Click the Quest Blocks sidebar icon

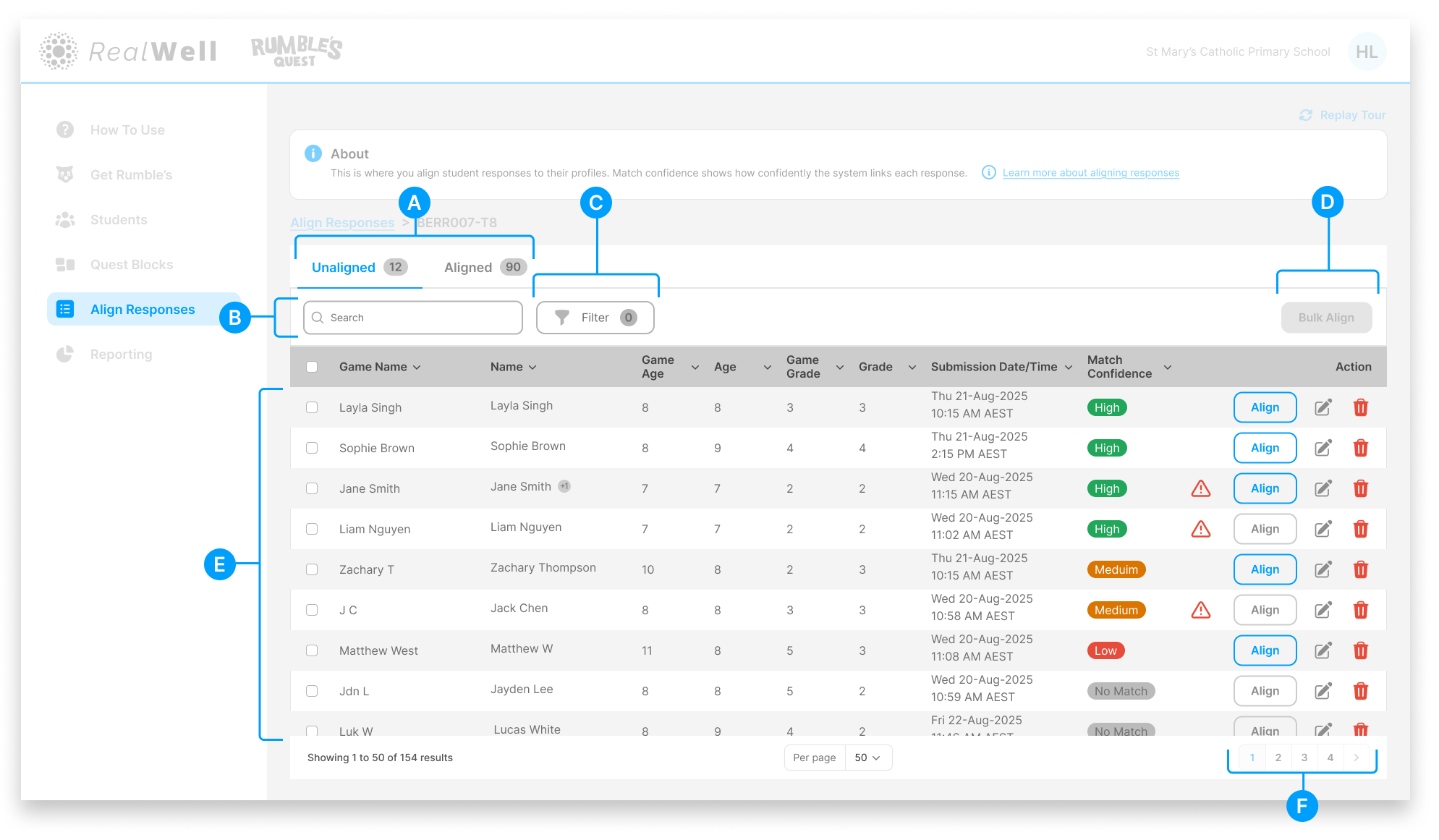tap(65, 264)
